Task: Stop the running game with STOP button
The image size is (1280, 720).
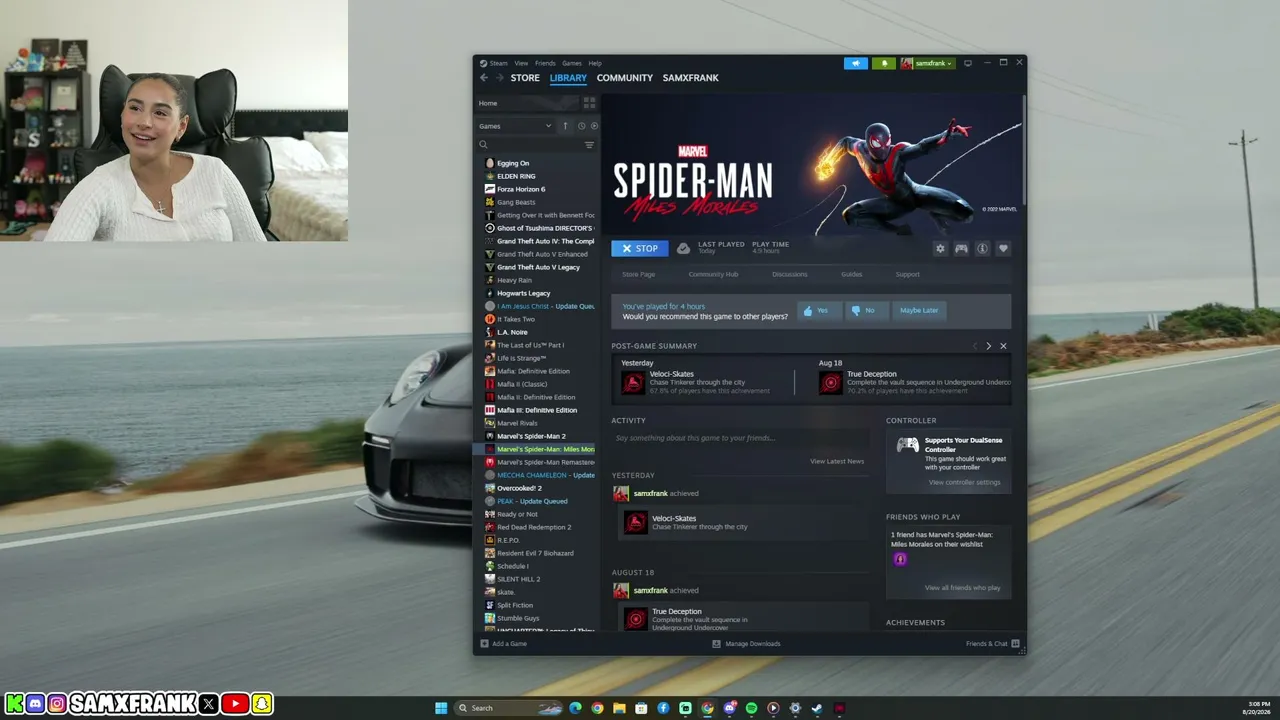Action: [x=640, y=249]
